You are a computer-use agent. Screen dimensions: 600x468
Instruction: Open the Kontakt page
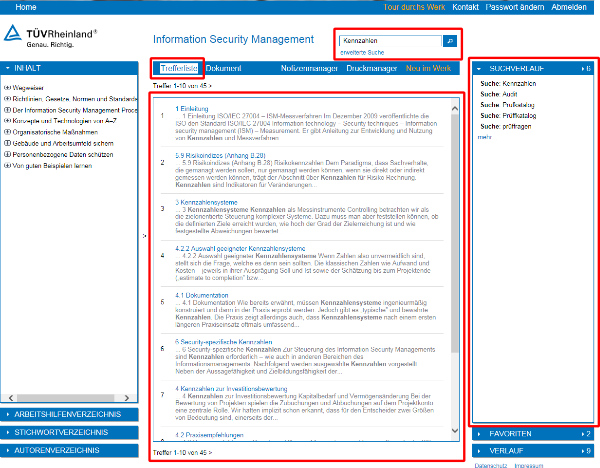465,7
